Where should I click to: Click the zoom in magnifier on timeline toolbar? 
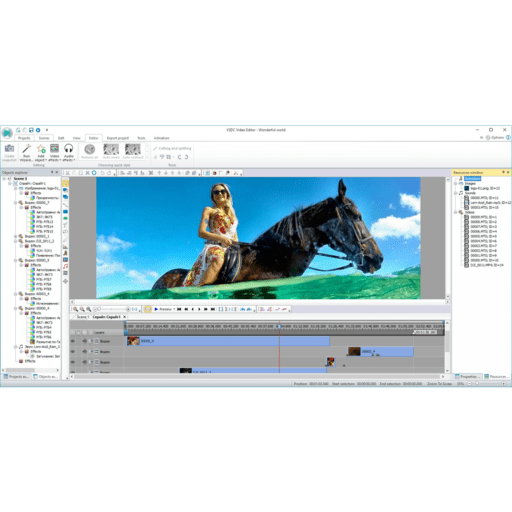(x=75, y=309)
